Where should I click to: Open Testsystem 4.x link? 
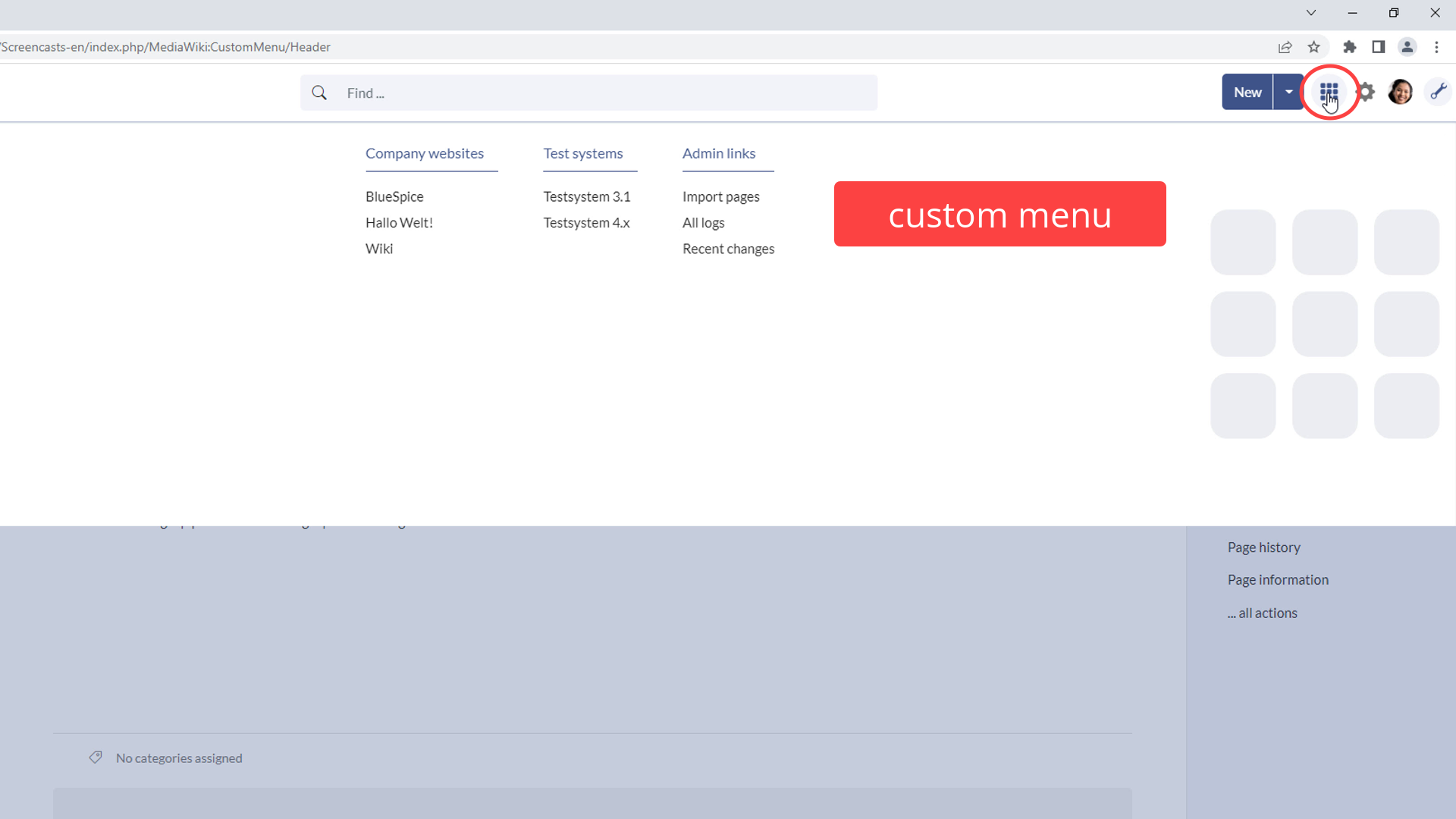587,222
